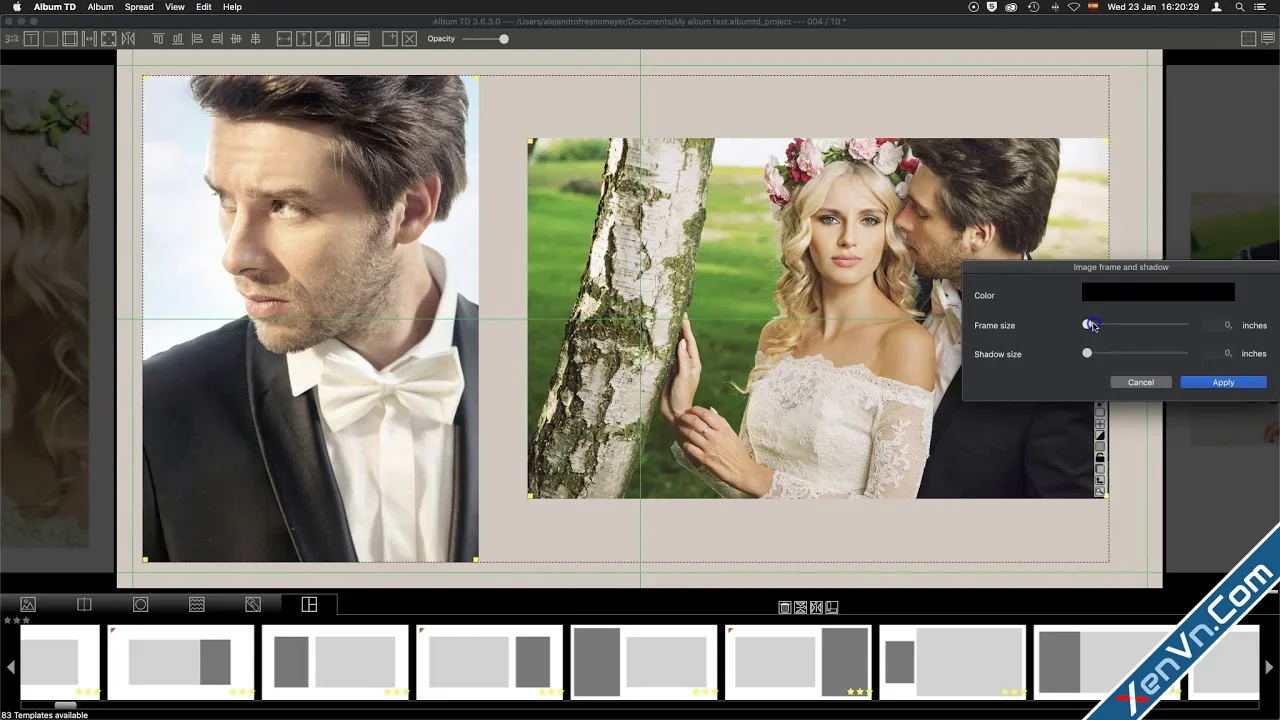Choose template with smallest dark square on left
Screen dimensions: 1280x720
click(x=953, y=662)
